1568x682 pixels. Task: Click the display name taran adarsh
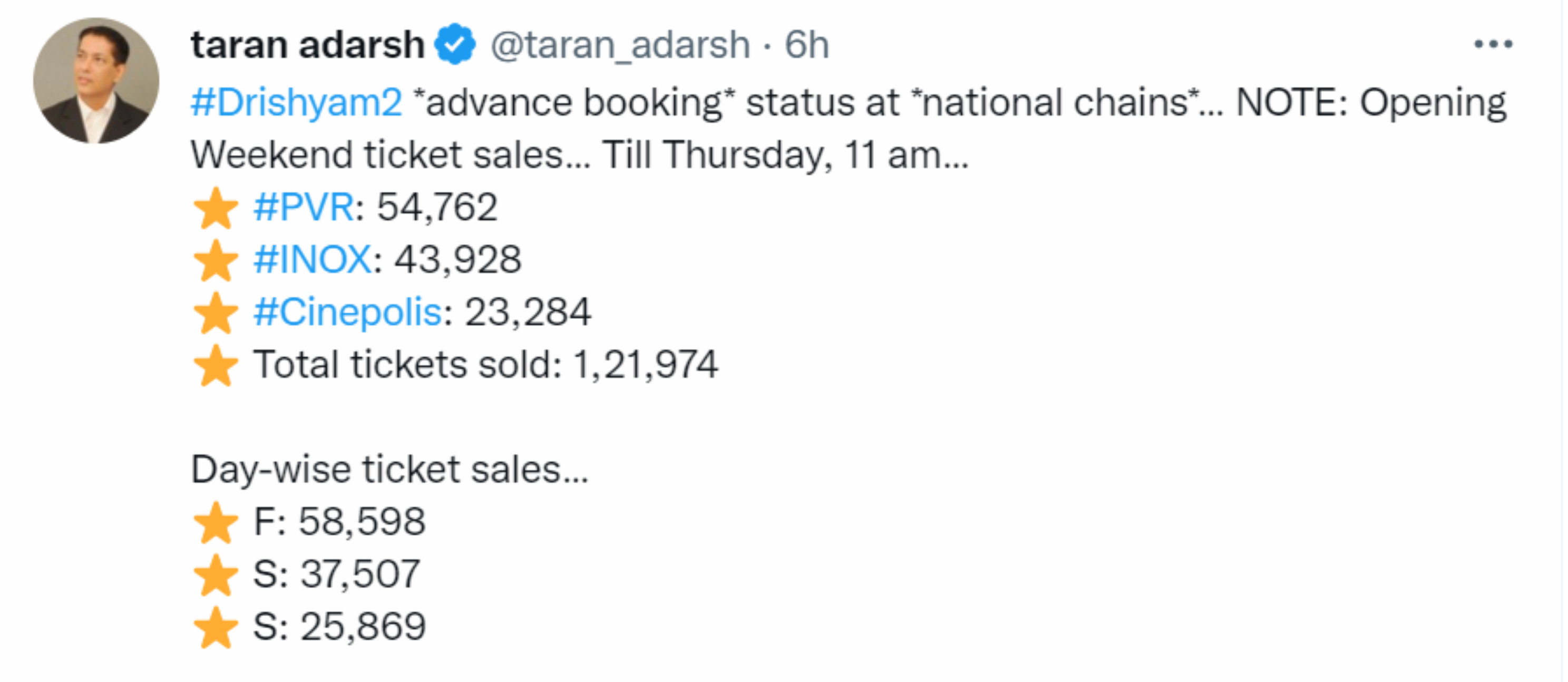coord(307,45)
